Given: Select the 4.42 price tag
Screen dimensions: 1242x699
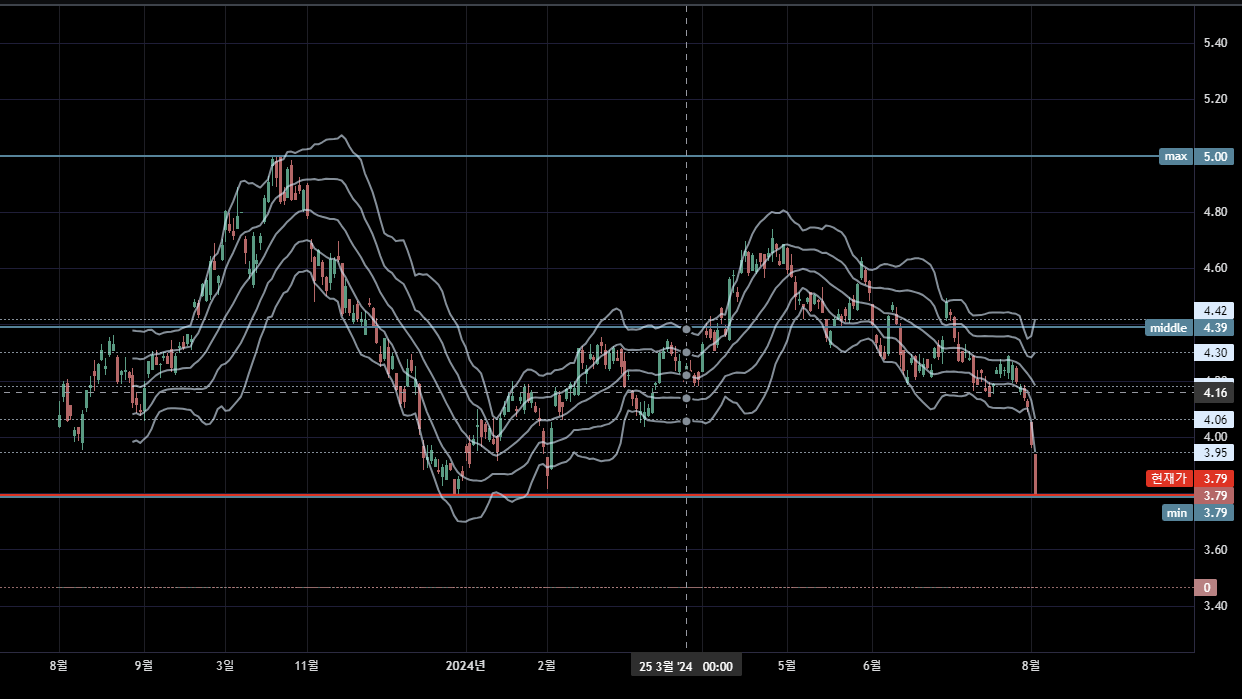Looking at the screenshot, I should 1215,310.
